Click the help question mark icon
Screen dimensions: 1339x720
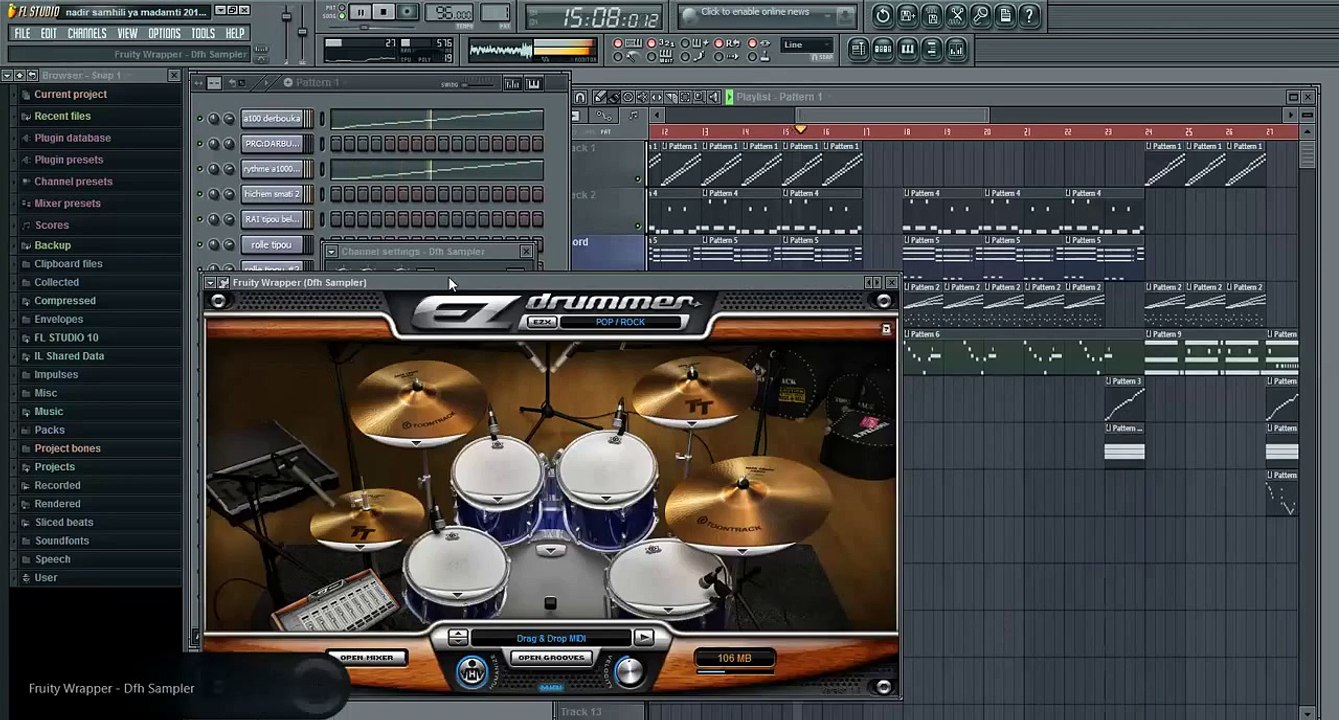1029,16
